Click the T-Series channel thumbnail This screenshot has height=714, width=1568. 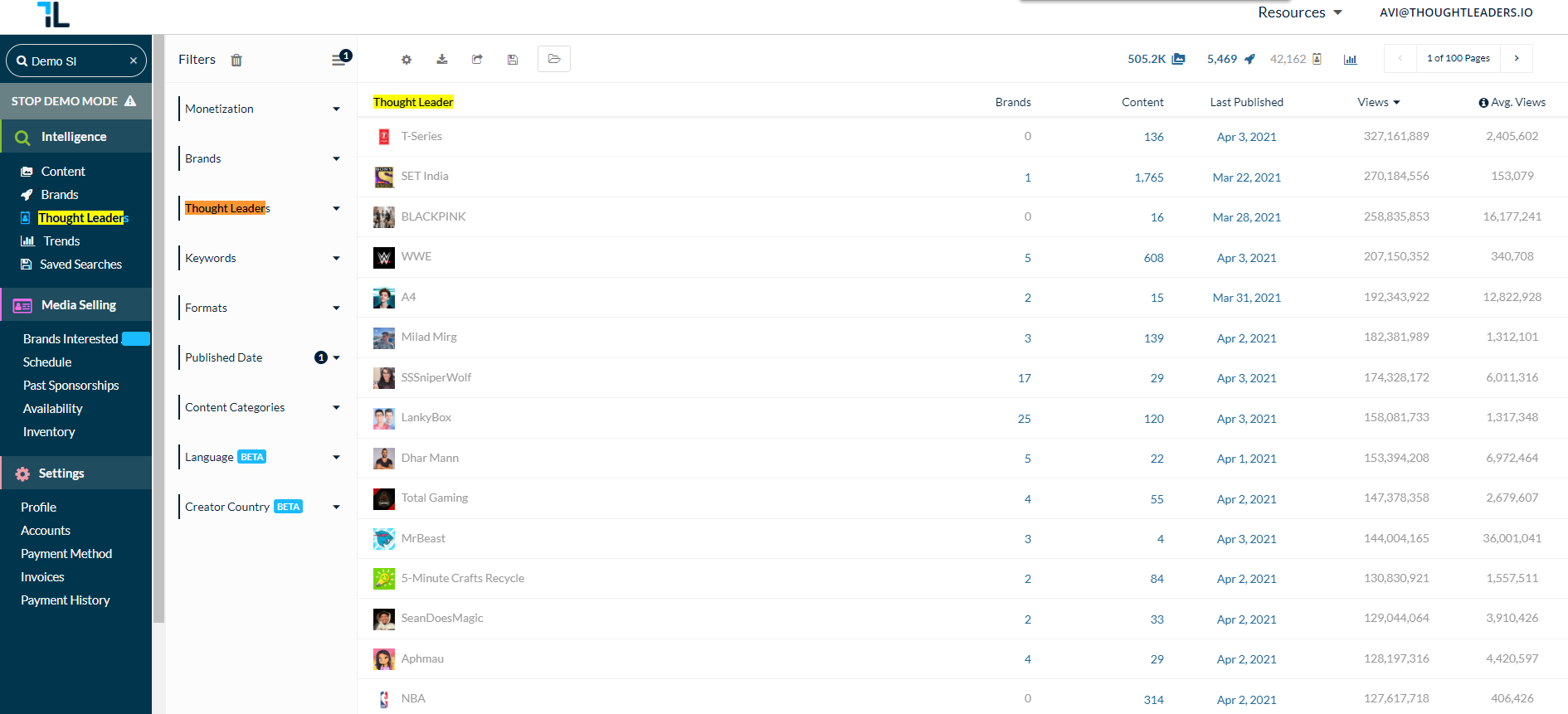tap(384, 137)
